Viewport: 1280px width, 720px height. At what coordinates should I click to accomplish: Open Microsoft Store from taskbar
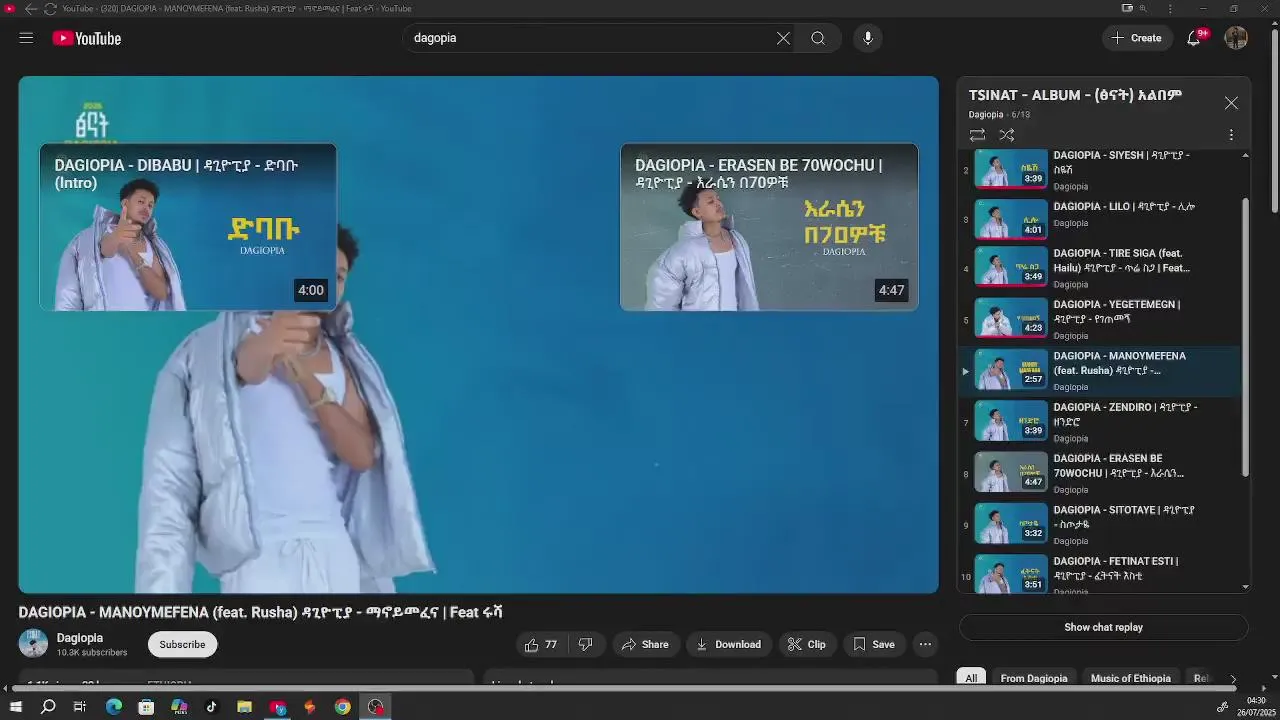(146, 707)
